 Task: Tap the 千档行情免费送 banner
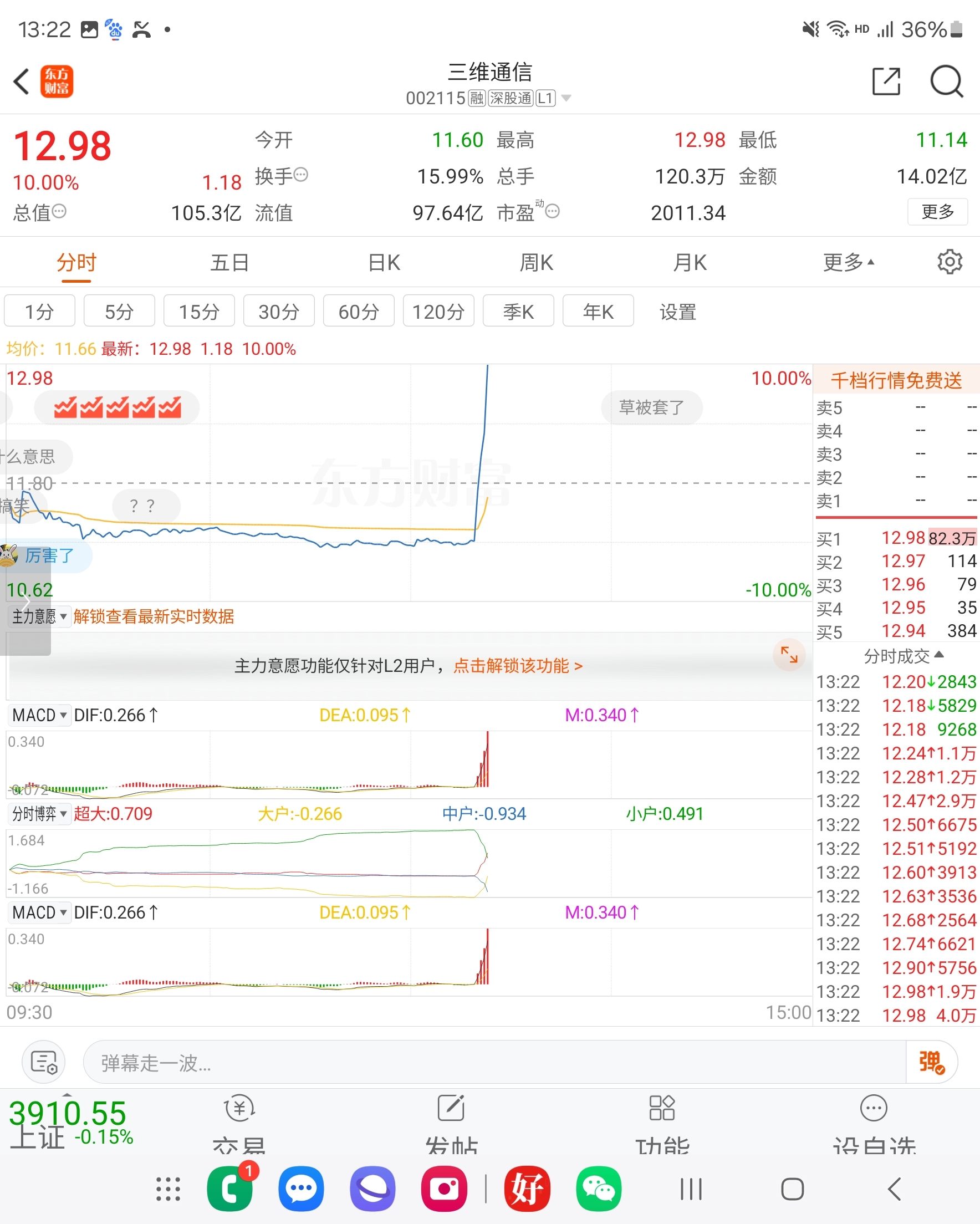[896, 380]
